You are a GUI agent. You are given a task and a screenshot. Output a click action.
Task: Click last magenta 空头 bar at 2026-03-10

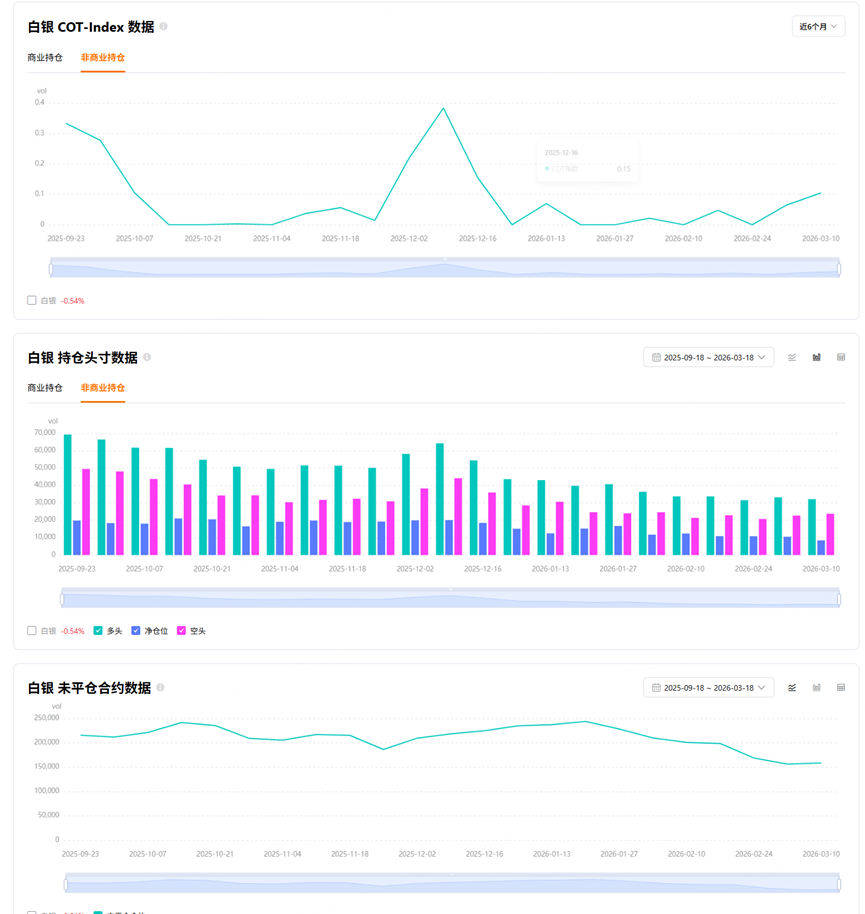click(831, 534)
